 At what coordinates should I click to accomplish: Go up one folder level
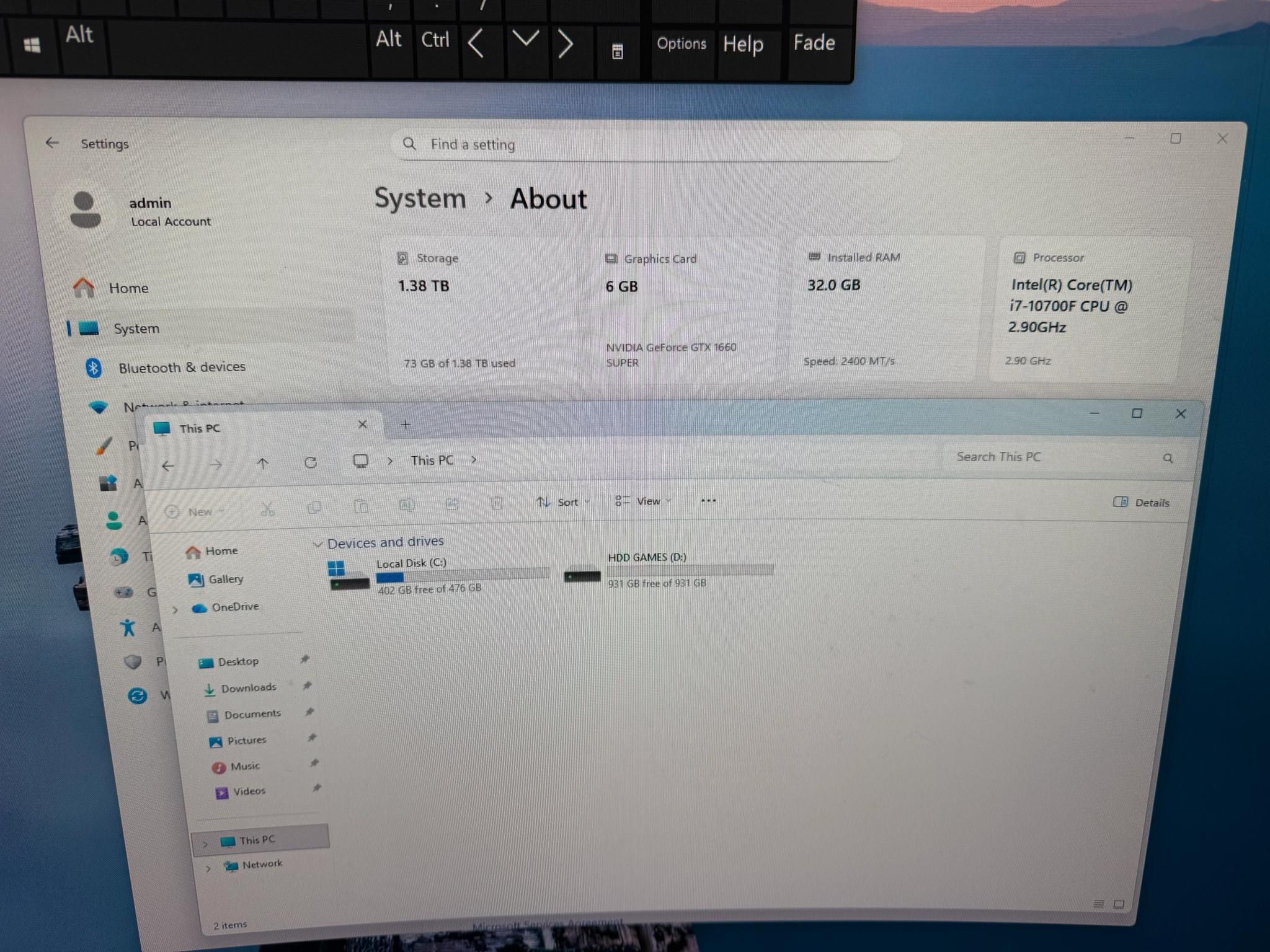pos(263,463)
